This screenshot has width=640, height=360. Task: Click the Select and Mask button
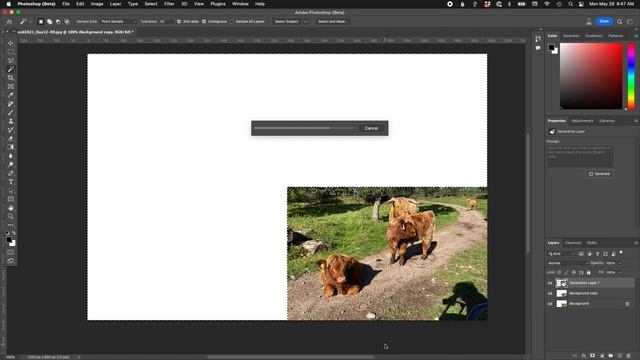tap(333, 22)
